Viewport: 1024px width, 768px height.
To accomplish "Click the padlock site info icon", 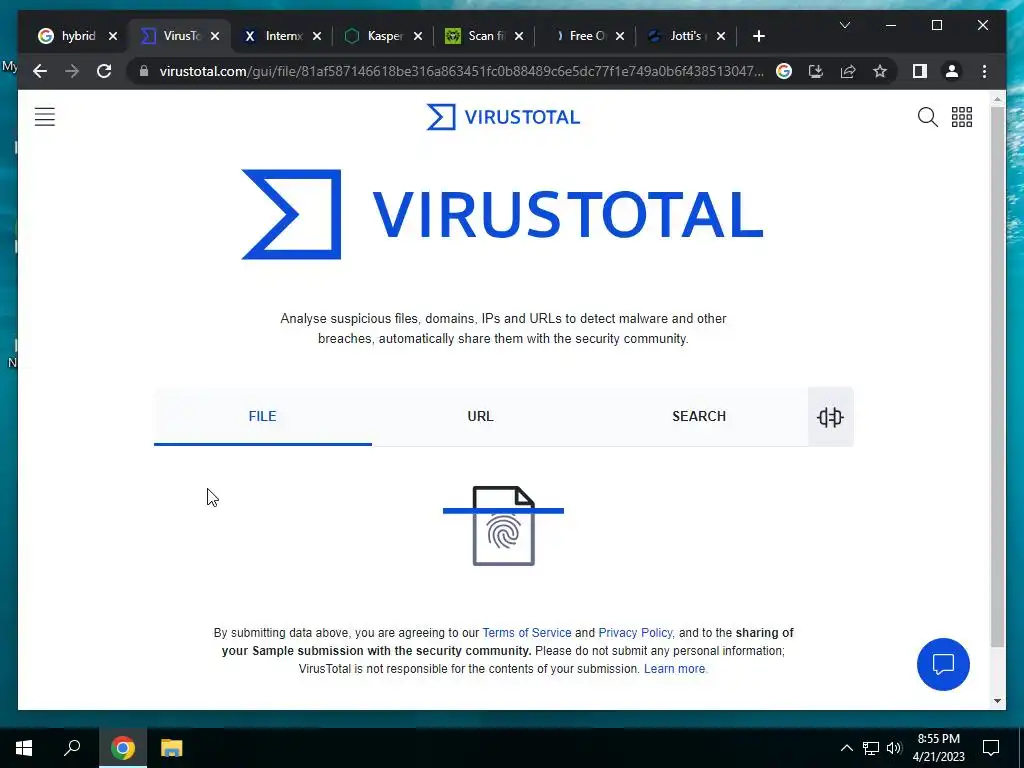I will pyautogui.click(x=144, y=71).
